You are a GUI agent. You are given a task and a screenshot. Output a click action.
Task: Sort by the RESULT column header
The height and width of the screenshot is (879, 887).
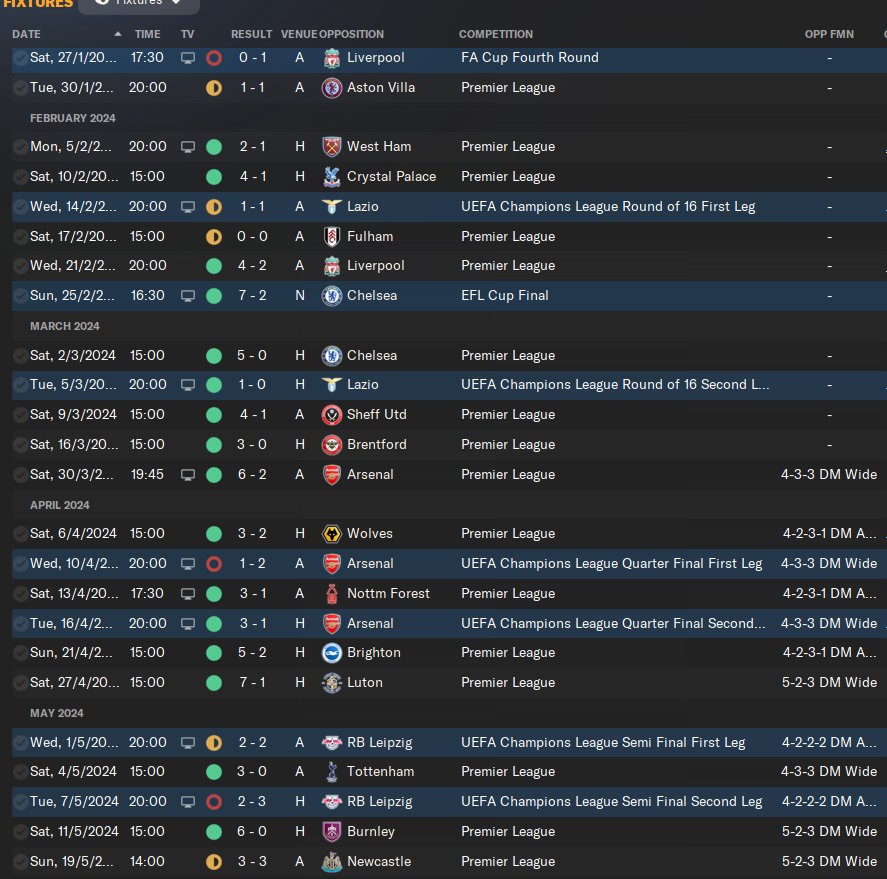251,34
